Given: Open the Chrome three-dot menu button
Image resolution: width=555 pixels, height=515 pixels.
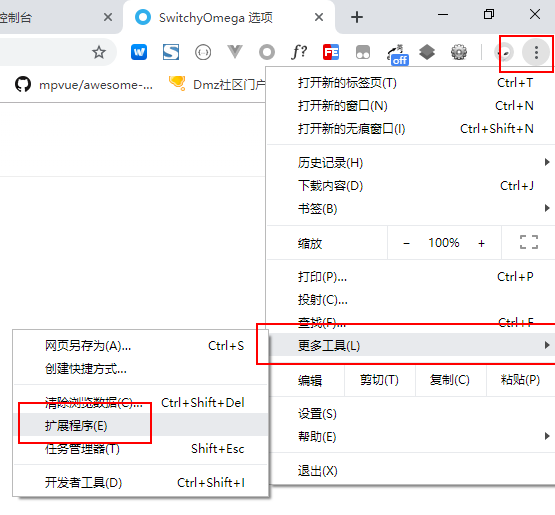Looking at the screenshot, I should 536,52.
